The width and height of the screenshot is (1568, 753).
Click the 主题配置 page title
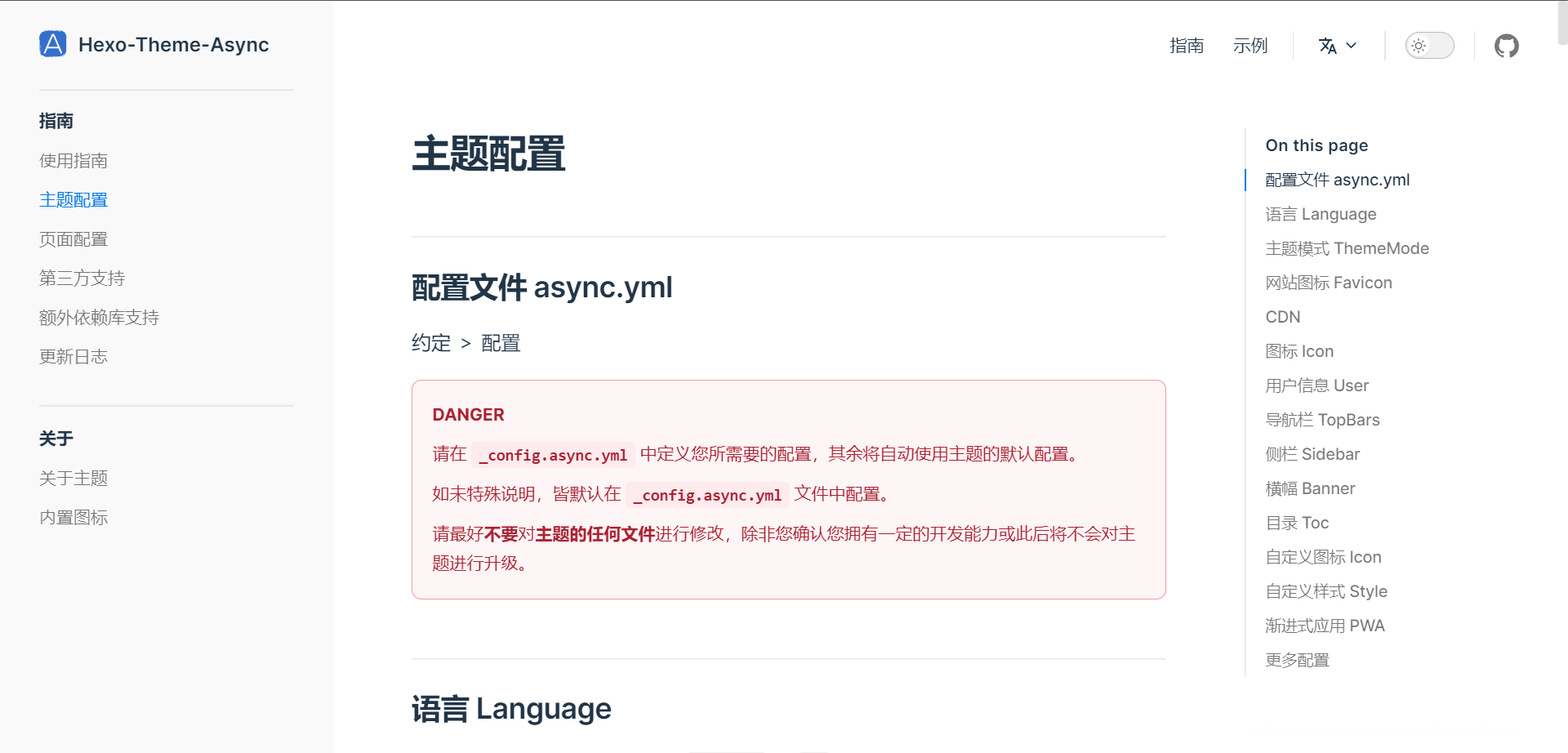pos(488,154)
